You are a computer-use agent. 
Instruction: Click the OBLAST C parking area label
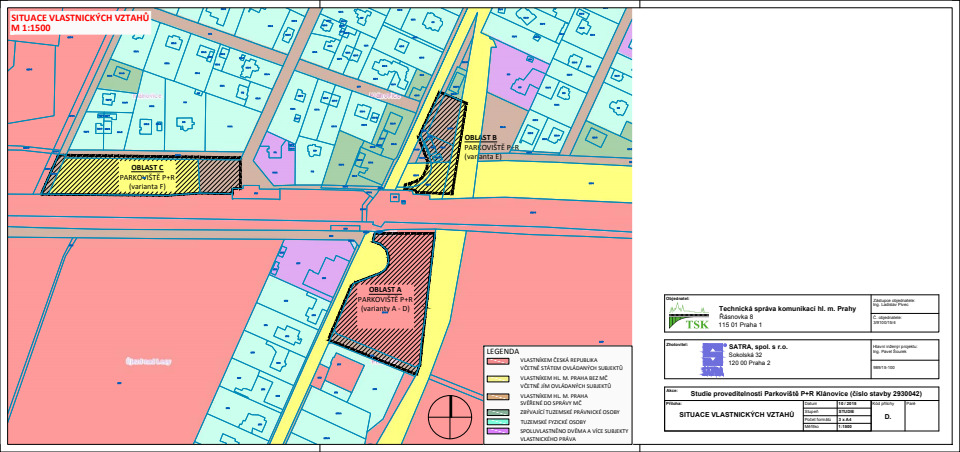[147, 167]
